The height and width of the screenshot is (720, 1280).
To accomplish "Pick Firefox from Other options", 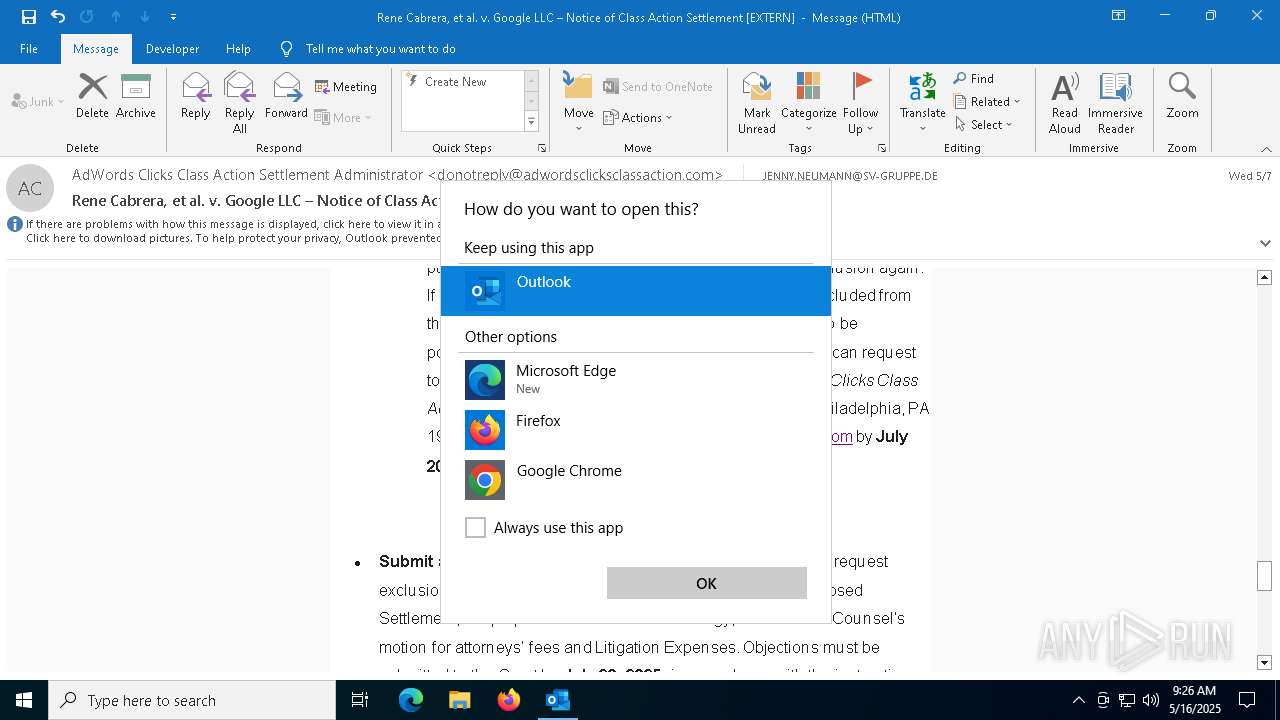I will (x=636, y=430).
